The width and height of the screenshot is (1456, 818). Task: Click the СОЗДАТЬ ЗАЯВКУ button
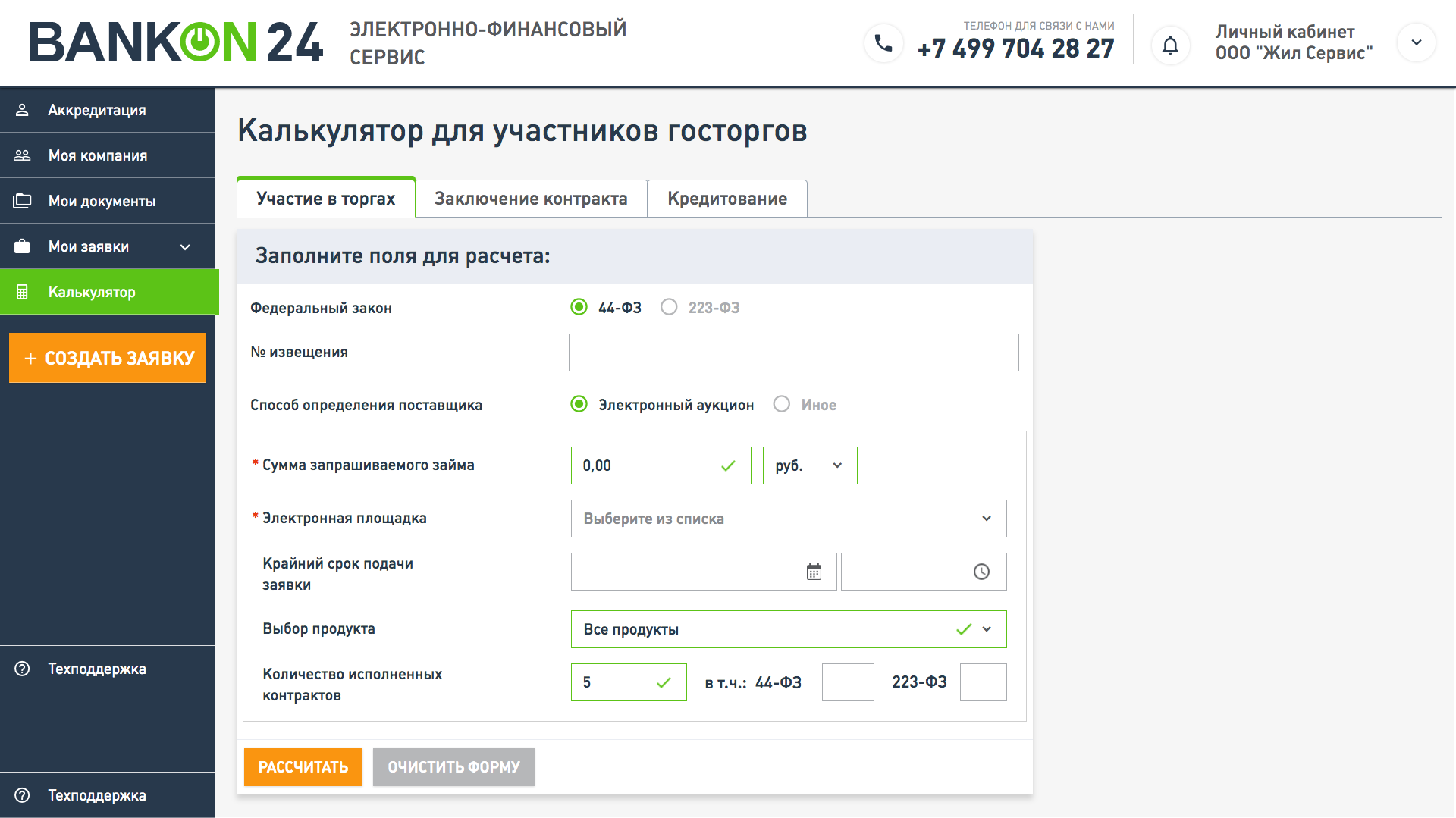(108, 358)
